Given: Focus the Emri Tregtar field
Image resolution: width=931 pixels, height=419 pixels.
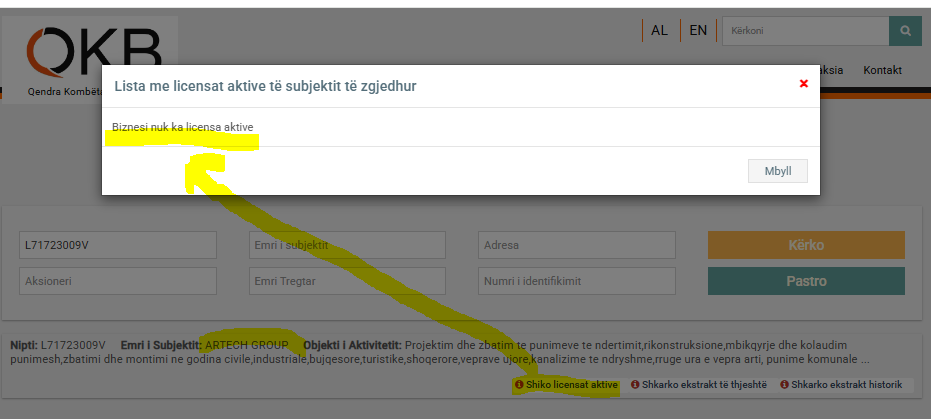Looking at the screenshot, I should (x=347, y=281).
